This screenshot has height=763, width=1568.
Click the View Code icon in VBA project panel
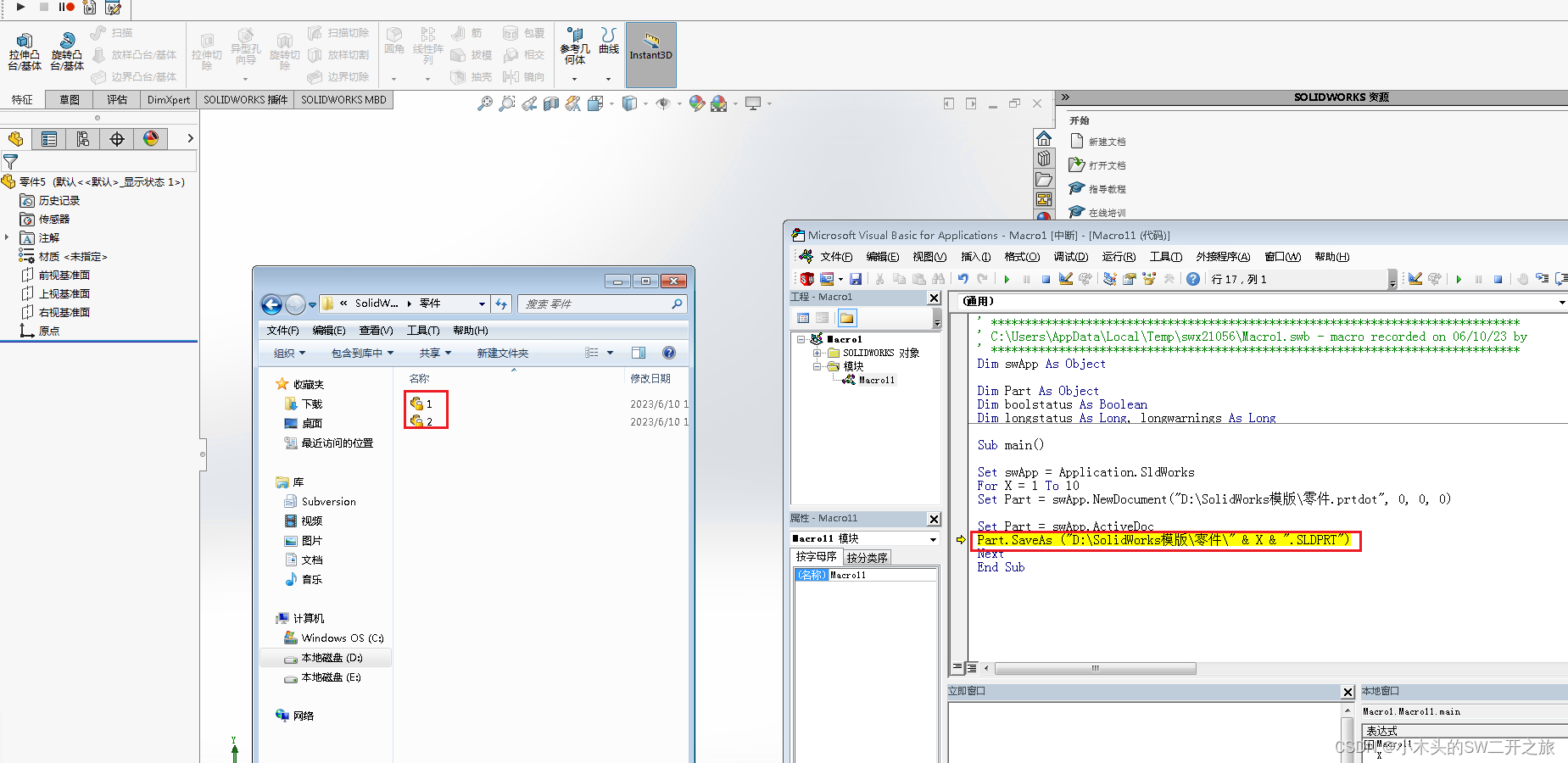(803, 318)
